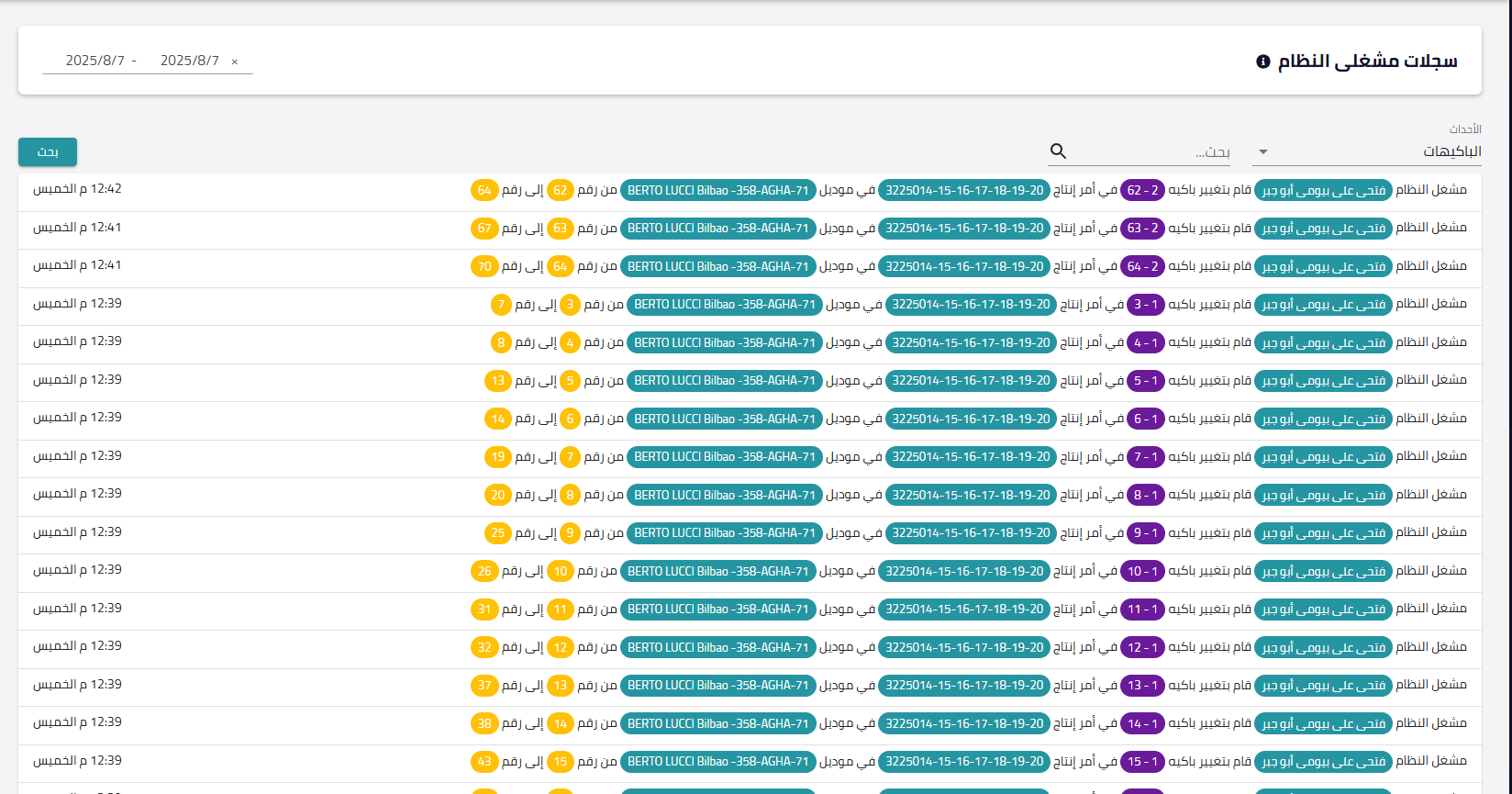The height and width of the screenshot is (794, 1512).
Task: Click the purple package badge 4 - 1
Action: [x=1146, y=342]
